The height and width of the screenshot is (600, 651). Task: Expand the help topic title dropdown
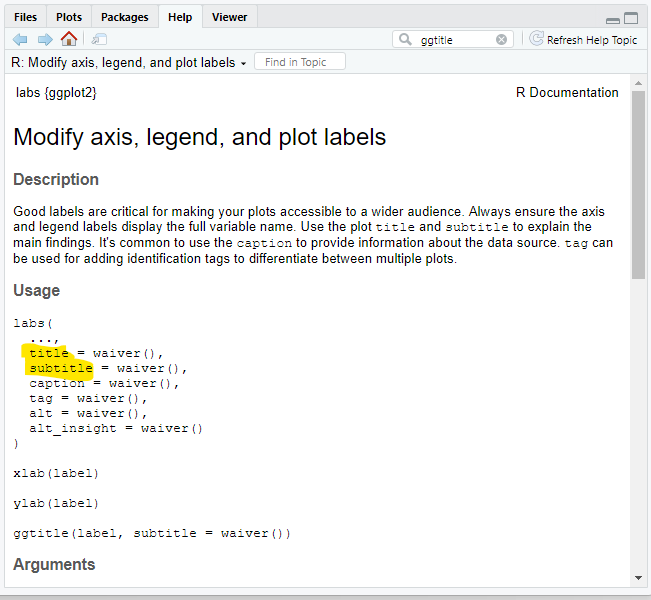244,64
